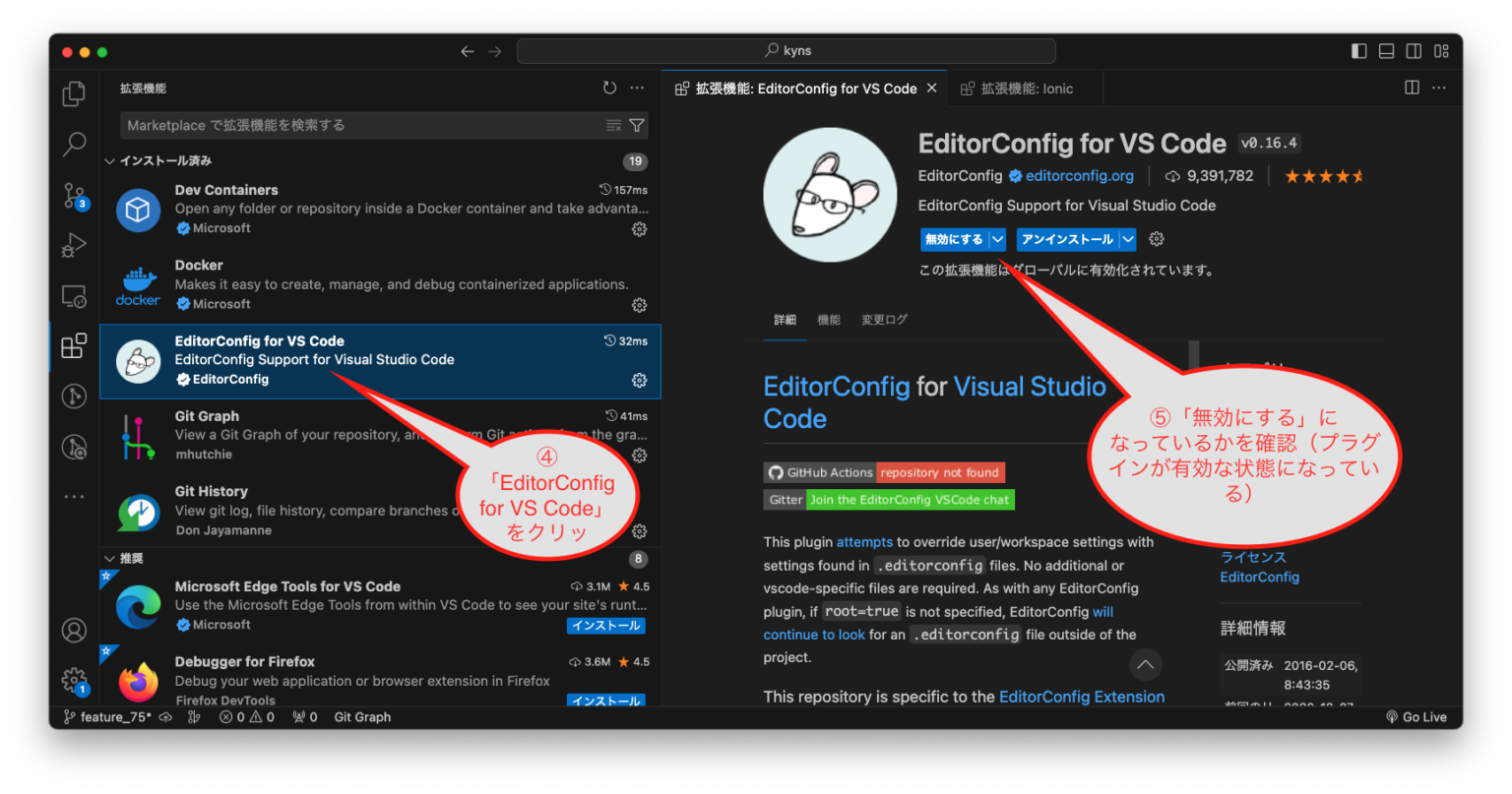The image size is (1512, 794).
Task: Click the 無効にする disable button
Action: point(954,239)
